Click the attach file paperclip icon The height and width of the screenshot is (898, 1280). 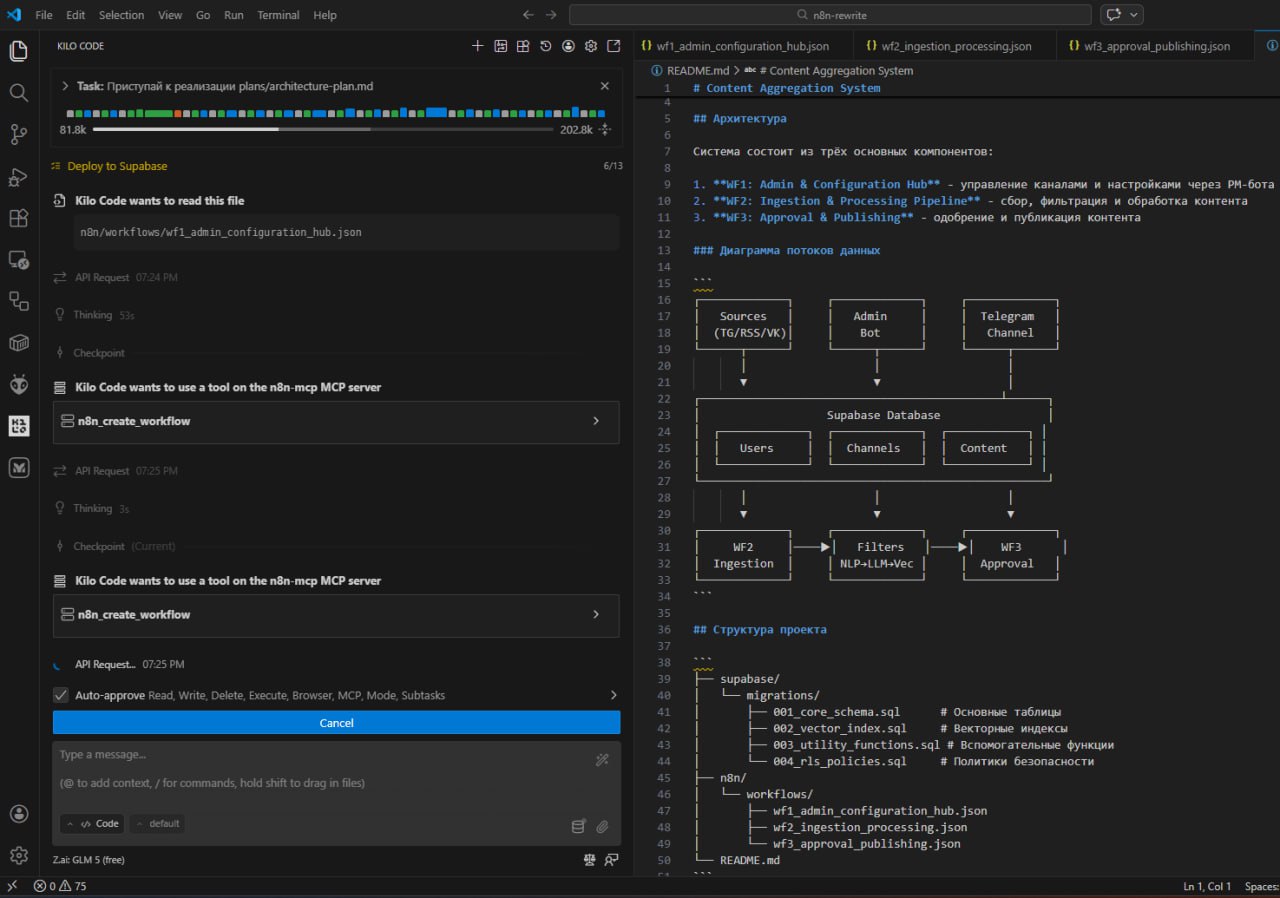602,826
